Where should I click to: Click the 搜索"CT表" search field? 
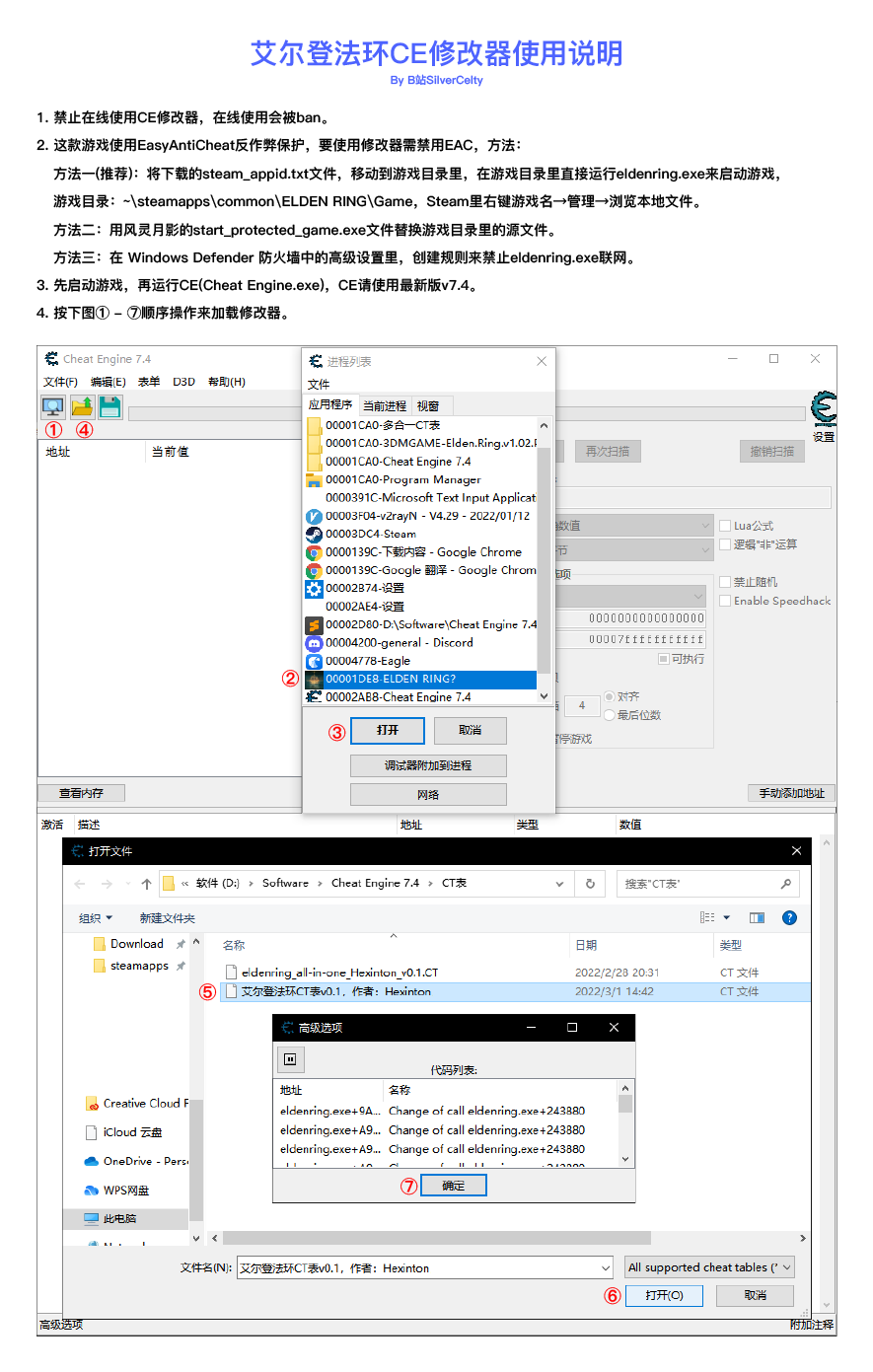pyautogui.click(x=707, y=884)
